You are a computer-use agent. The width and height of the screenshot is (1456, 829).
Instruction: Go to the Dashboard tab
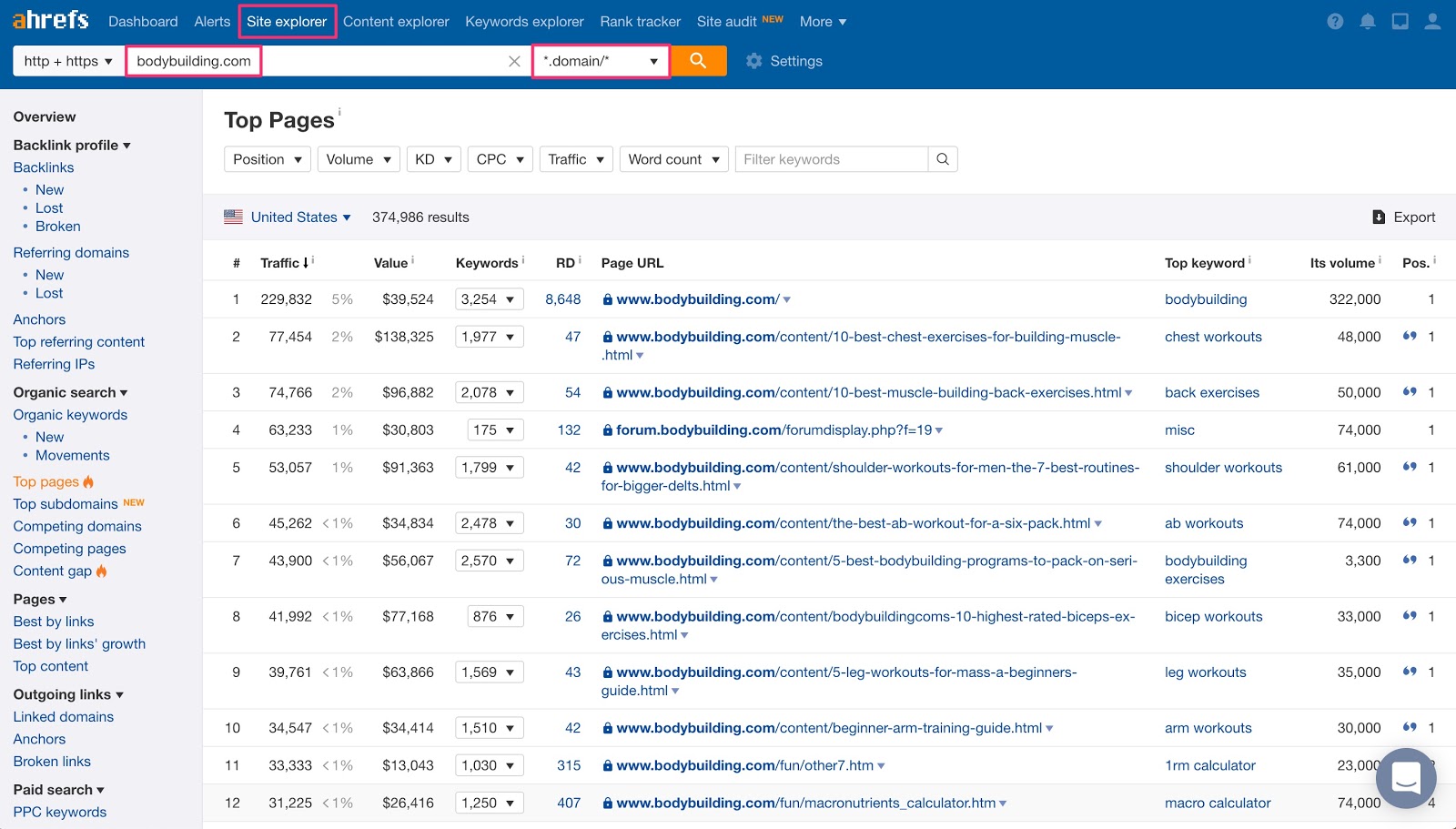coord(143,21)
